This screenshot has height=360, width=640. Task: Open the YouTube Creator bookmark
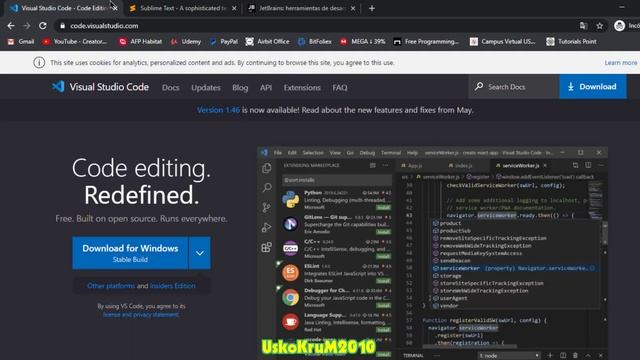(x=75, y=42)
